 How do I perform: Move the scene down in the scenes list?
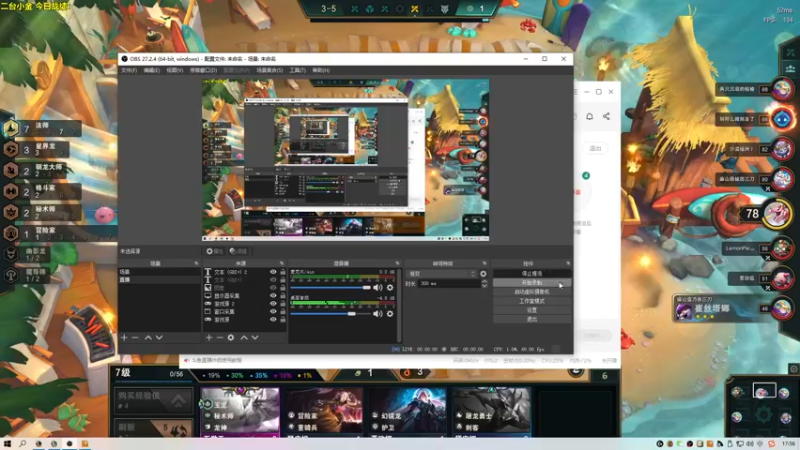tap(159, 337)
